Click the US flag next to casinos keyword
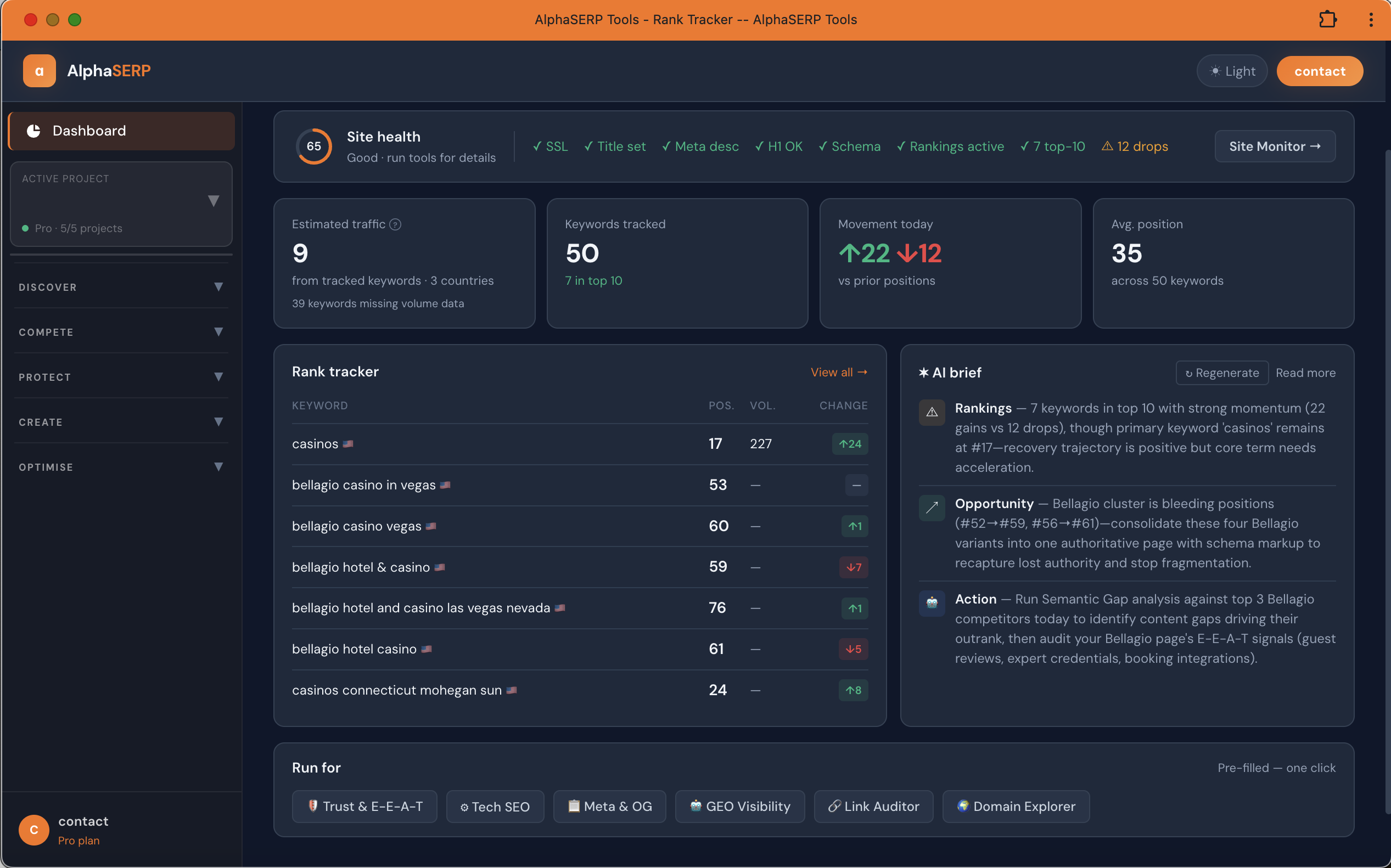This screenshot has width=1391, height=868. [348, 444]
